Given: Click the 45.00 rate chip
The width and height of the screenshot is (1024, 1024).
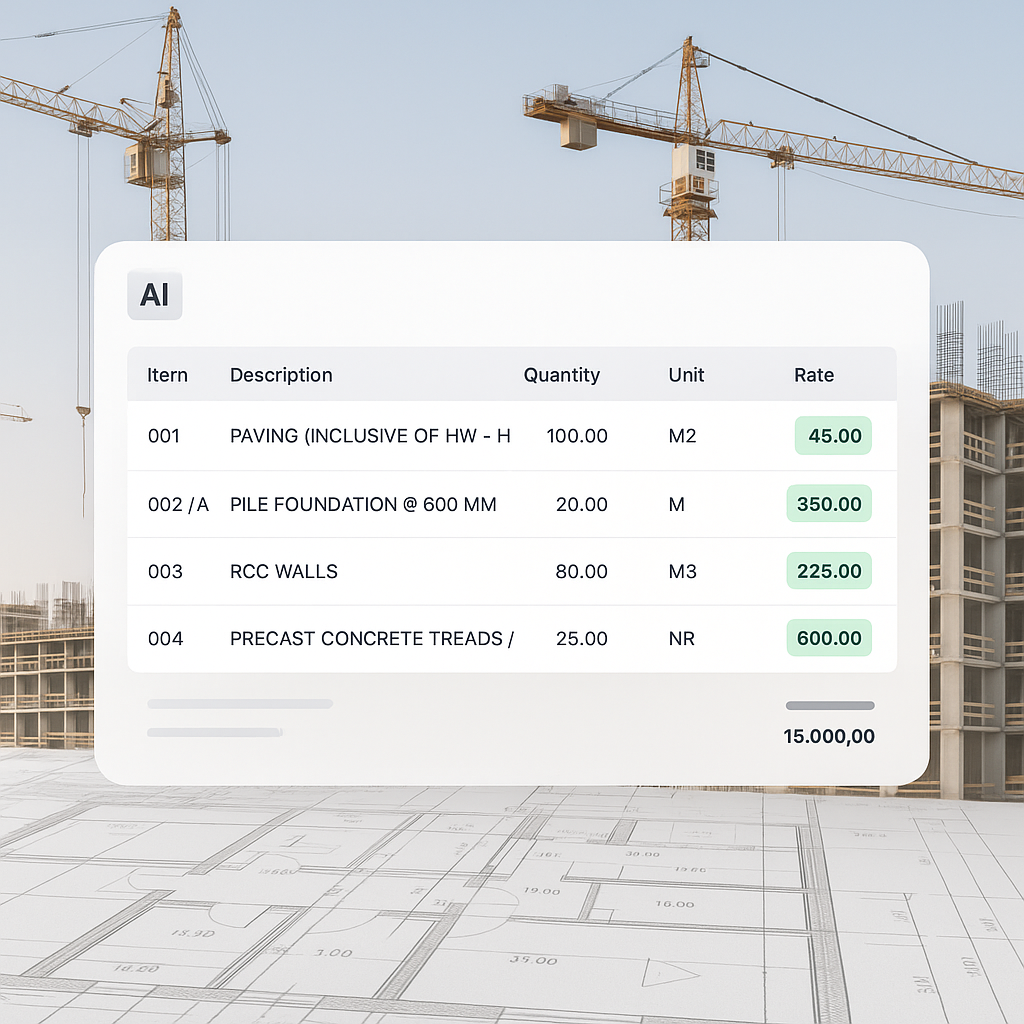Looking at the screenshot, I should coord(833,436).
